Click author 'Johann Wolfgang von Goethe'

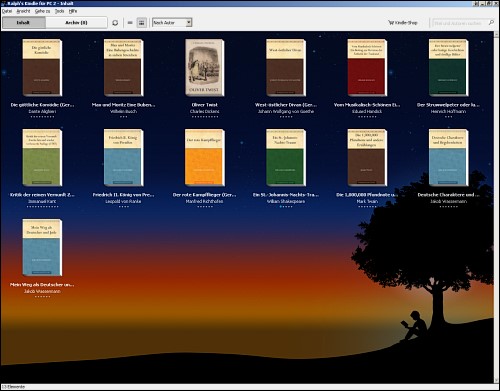(286, 111)
